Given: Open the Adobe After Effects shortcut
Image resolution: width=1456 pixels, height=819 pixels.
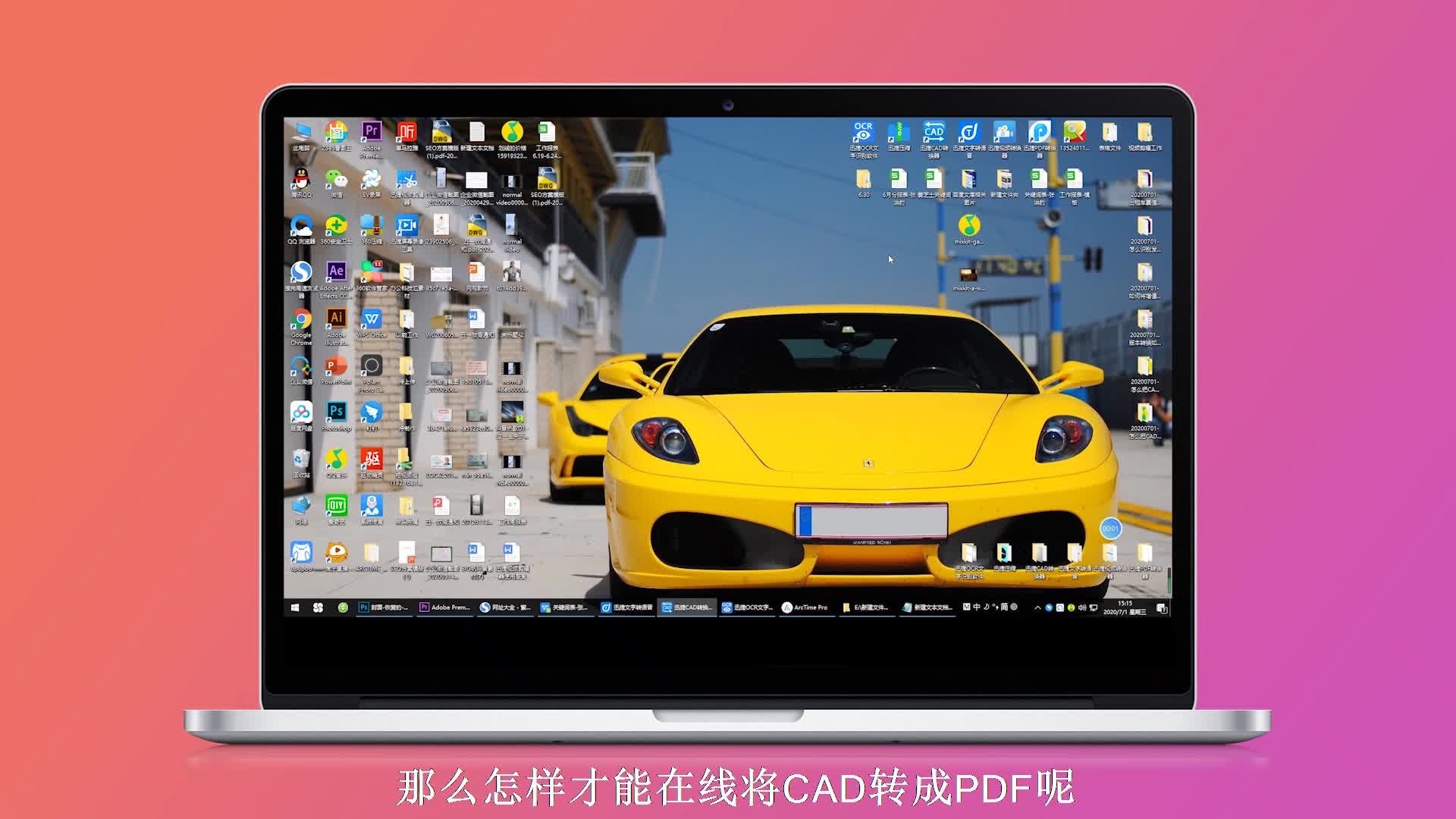Looking at the screenshot, I should (x=336, y=273).
